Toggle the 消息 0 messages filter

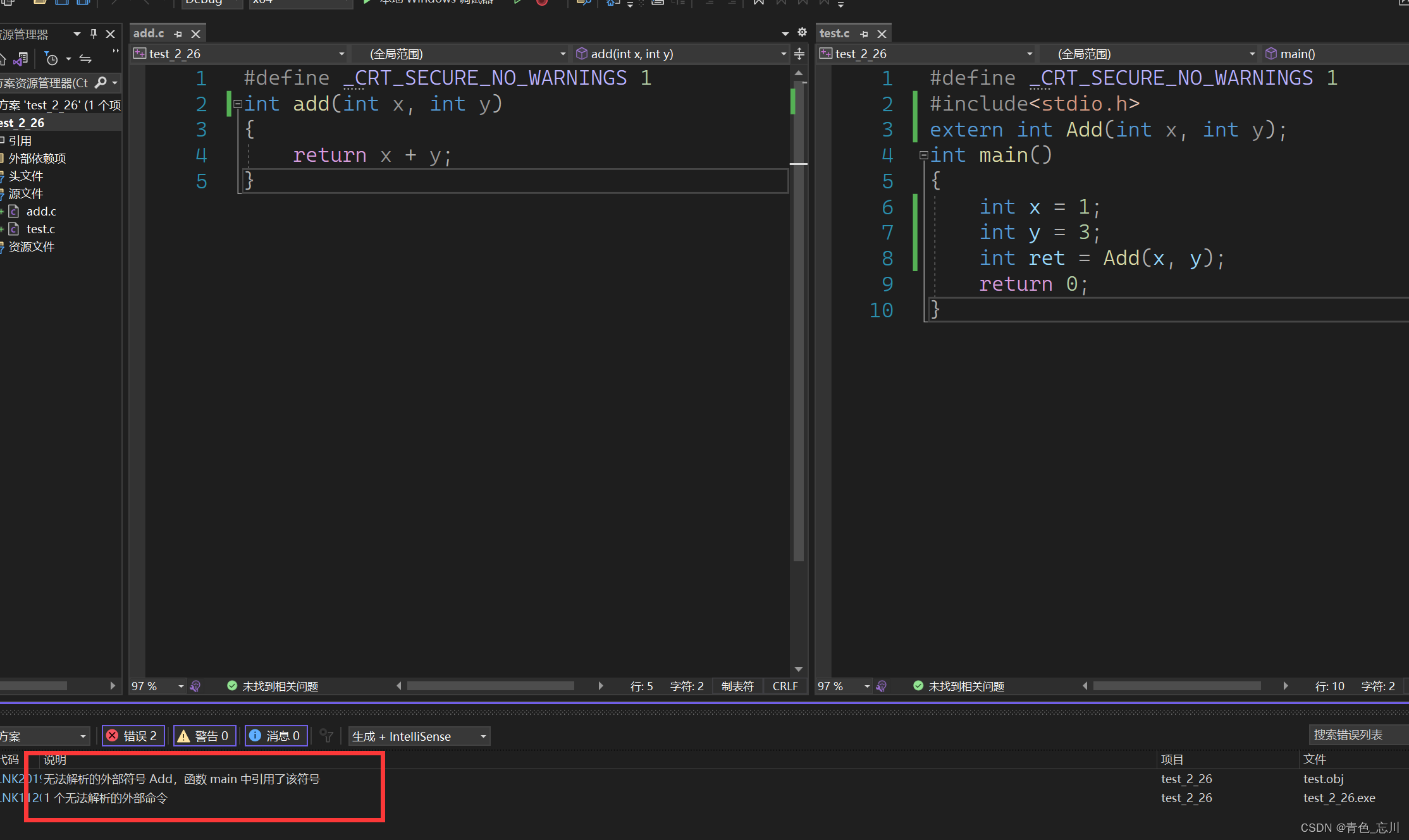276,736
